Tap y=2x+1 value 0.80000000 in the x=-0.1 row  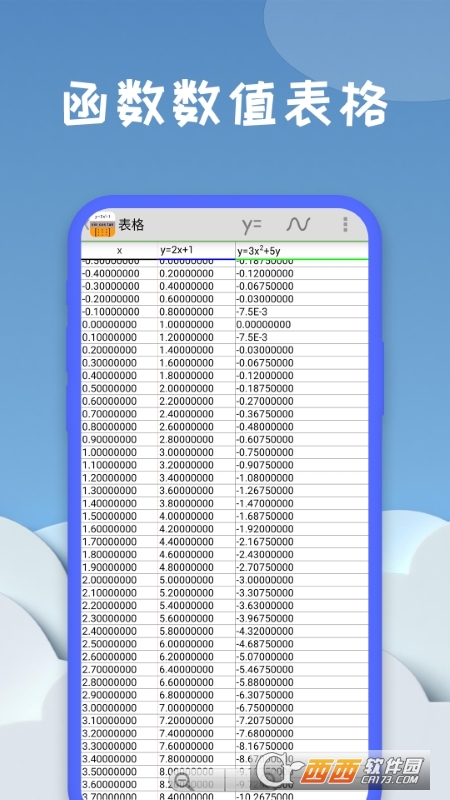196,312
